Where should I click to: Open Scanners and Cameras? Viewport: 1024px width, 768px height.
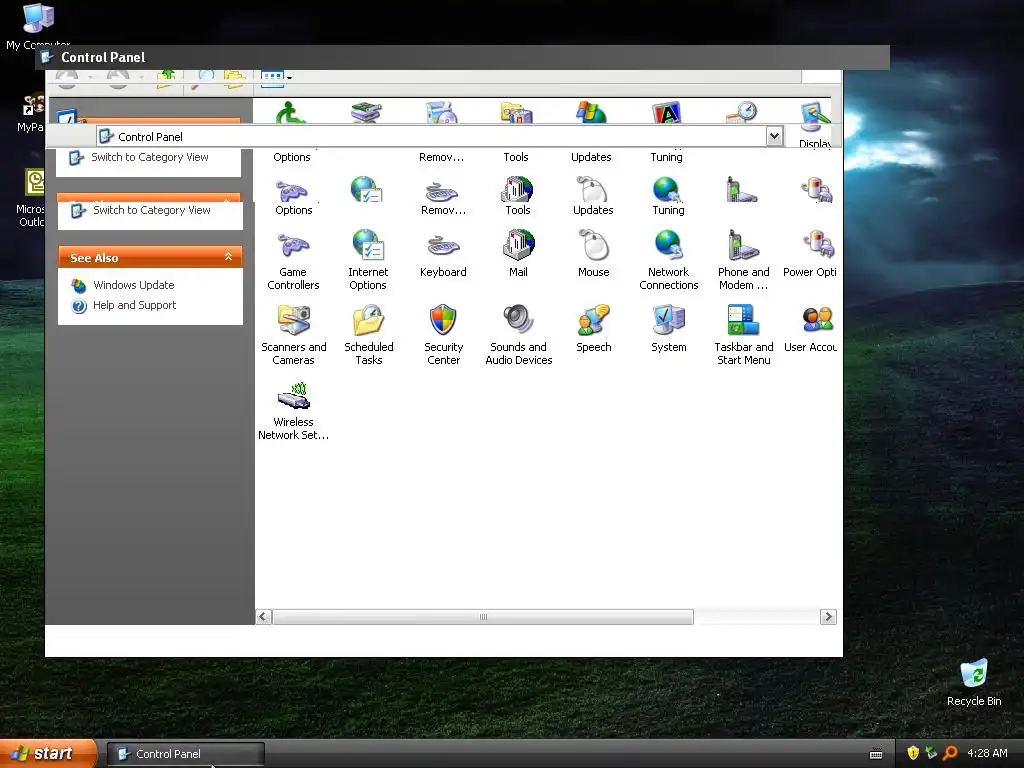tap(293, 336)
